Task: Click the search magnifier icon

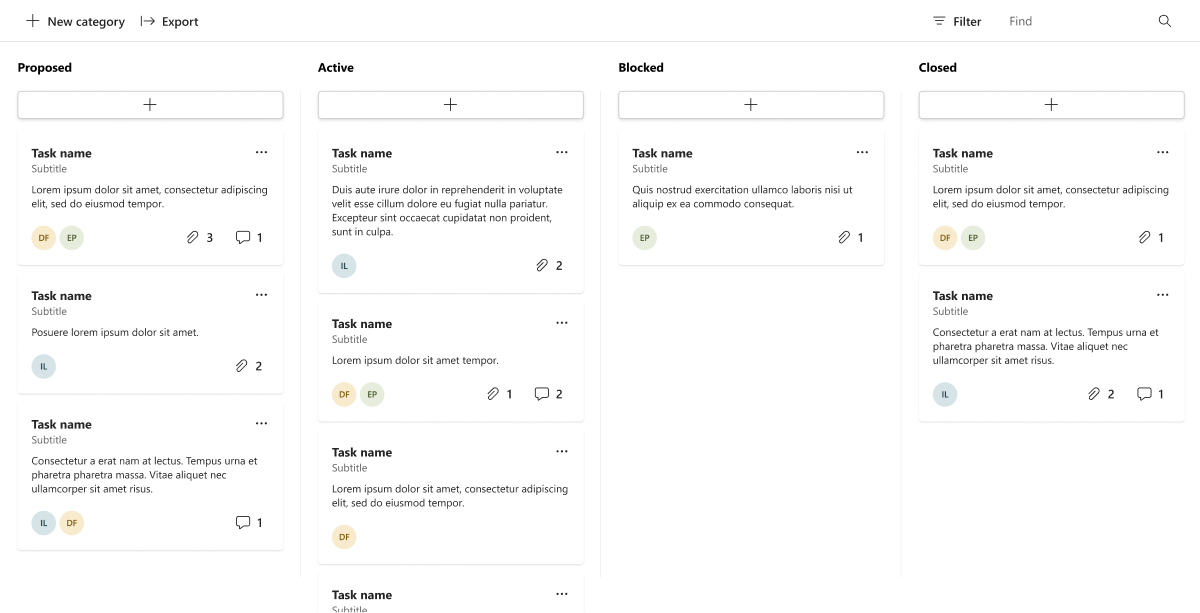Action: 1164,21
